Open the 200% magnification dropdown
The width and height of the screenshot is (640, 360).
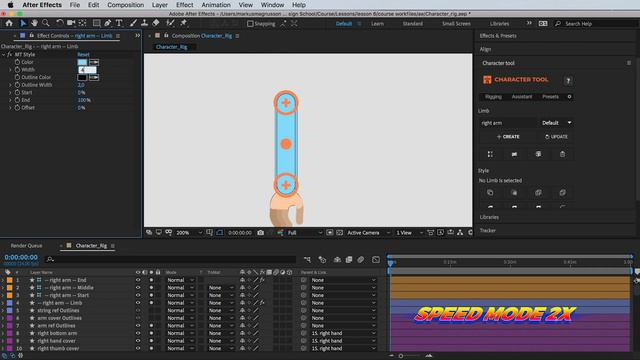click(189, 233)
